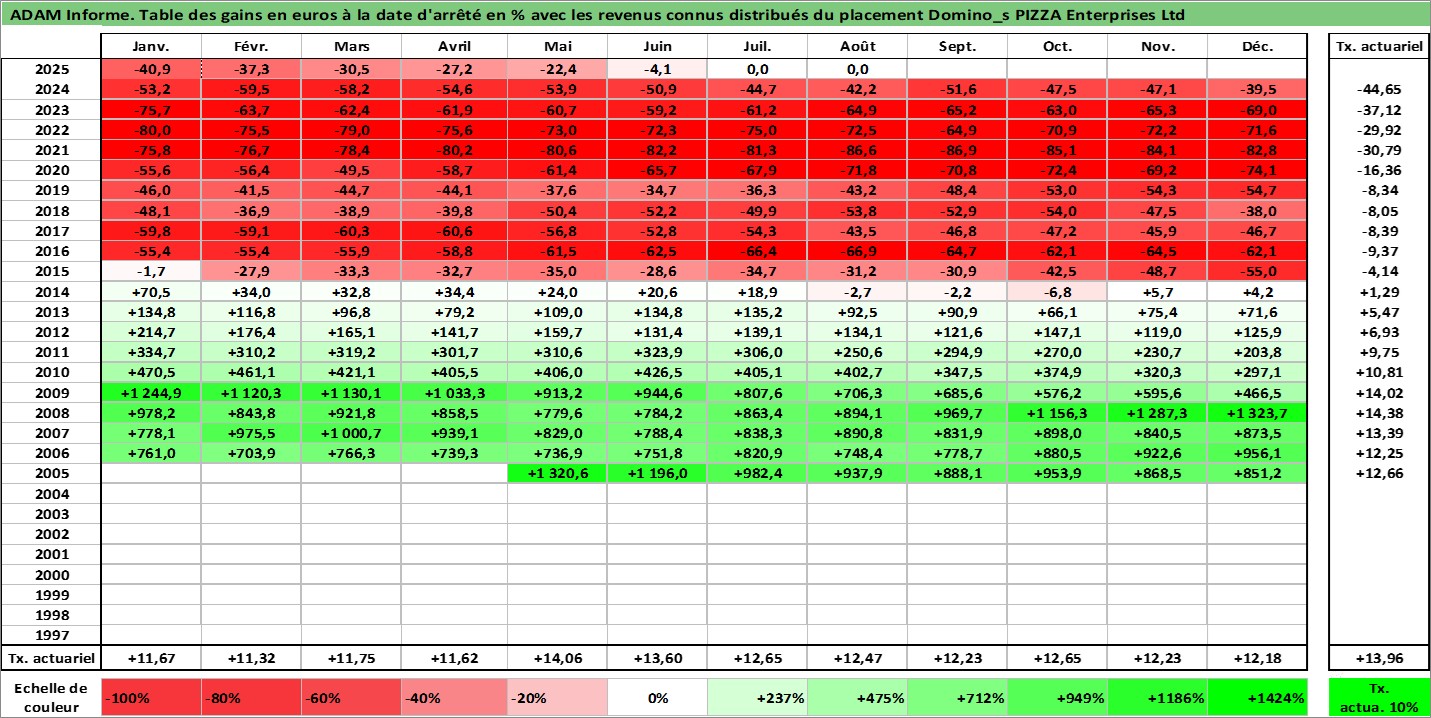The width and height of the screenshot is (1431, 718).
Task: Select the +237% light green swatch
Action: [755, 697]
